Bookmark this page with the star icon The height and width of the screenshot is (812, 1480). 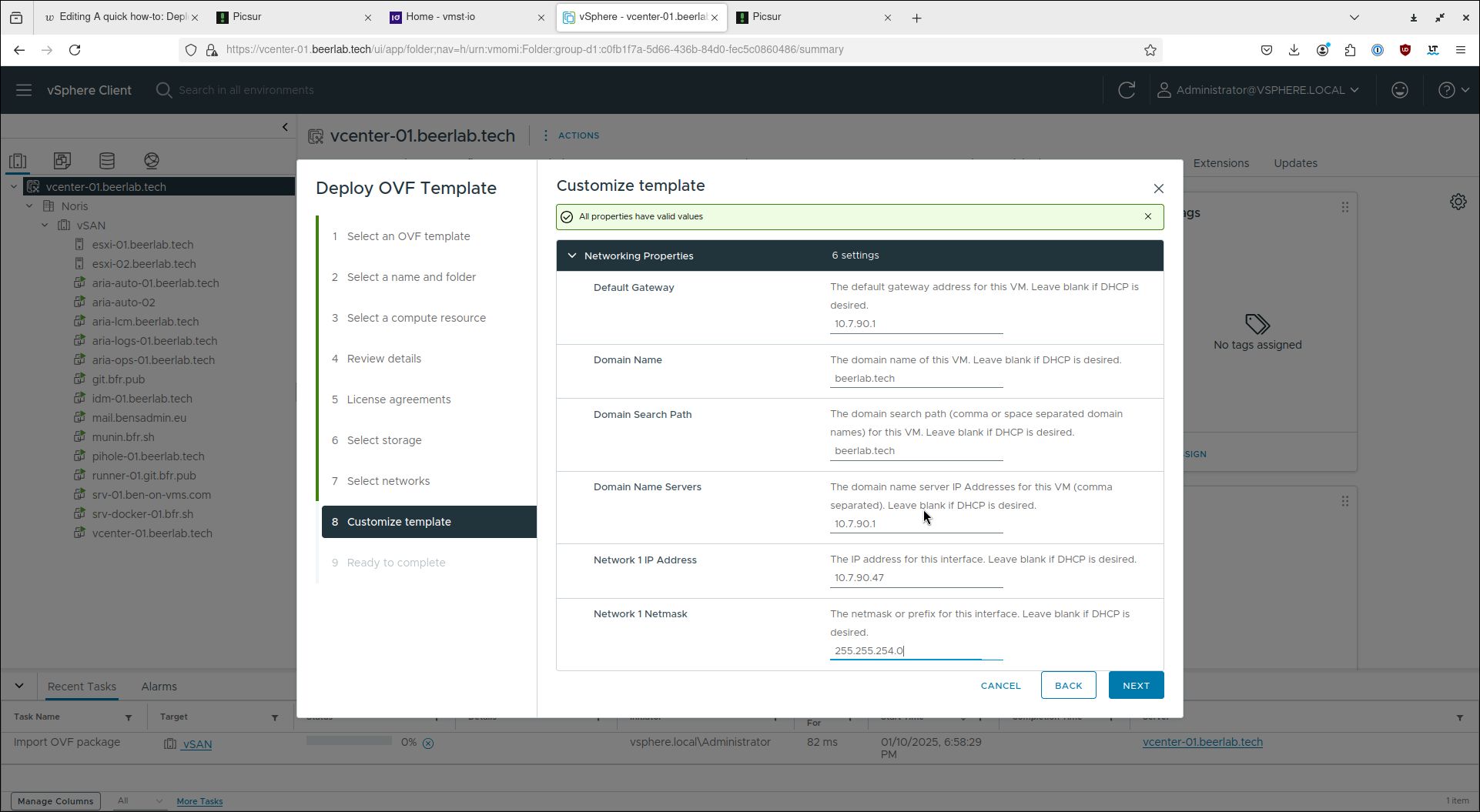(x=1150, y=50)
